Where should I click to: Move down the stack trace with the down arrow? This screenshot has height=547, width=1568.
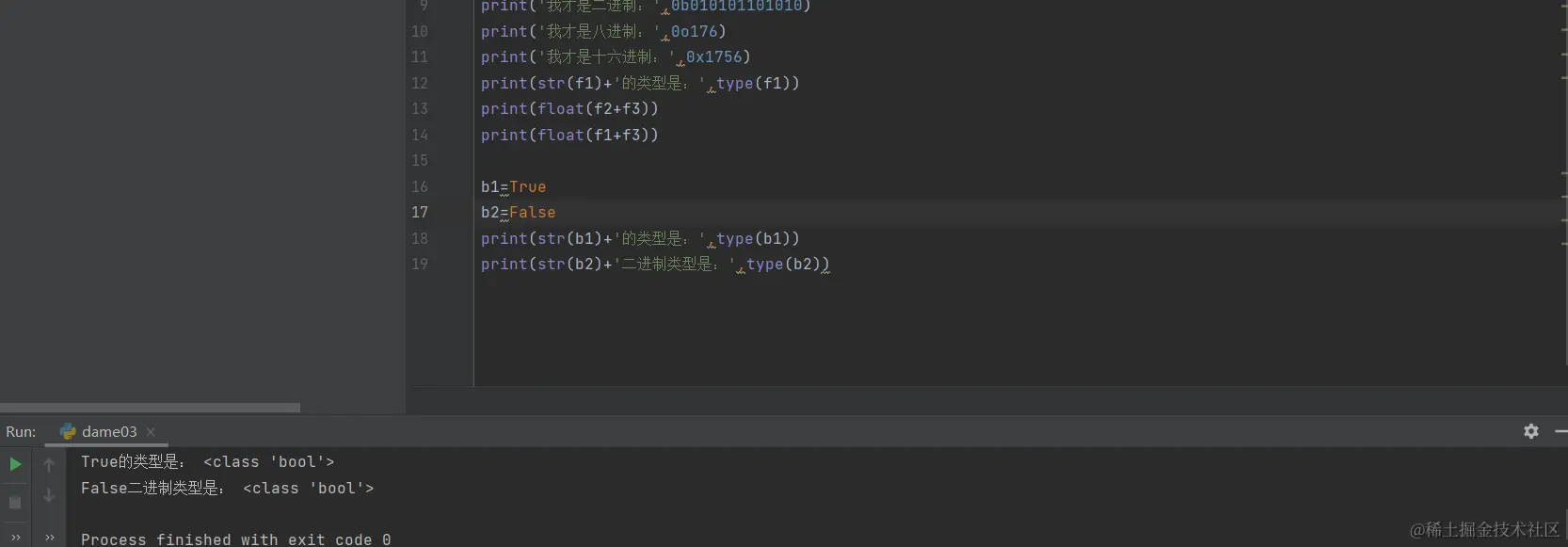point(49,496)
